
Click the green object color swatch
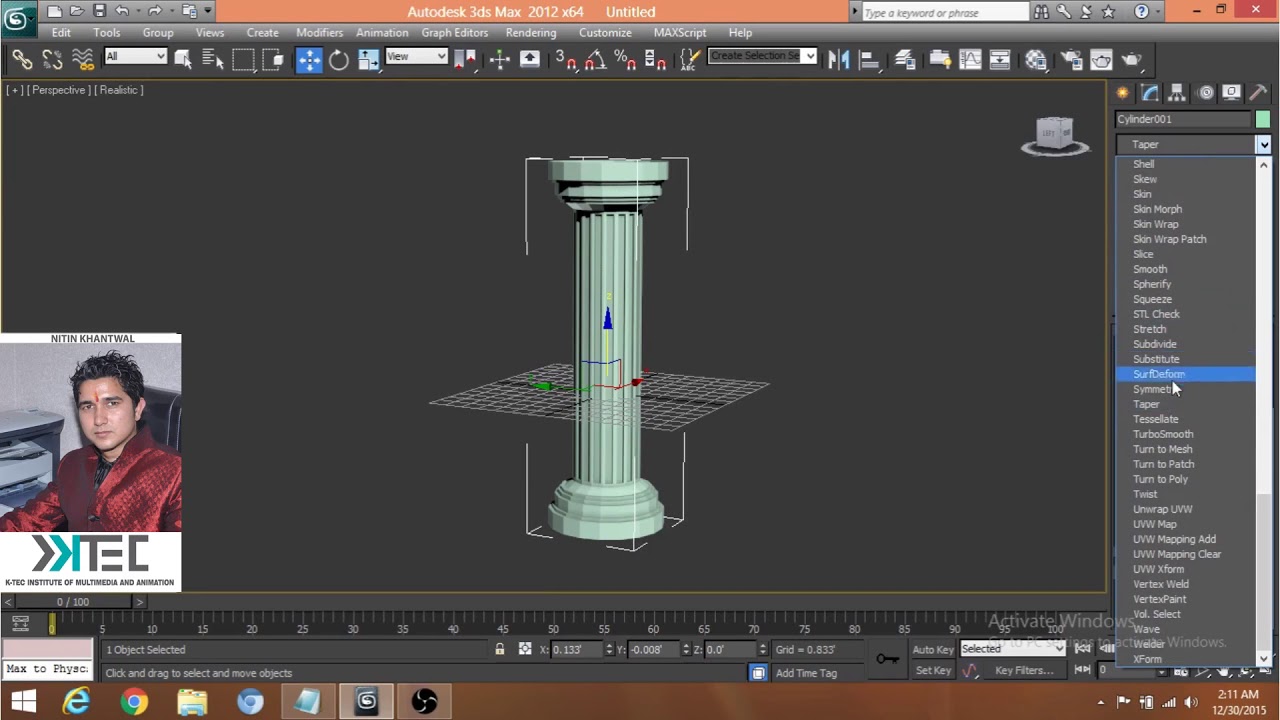(x=1262, y=119)
